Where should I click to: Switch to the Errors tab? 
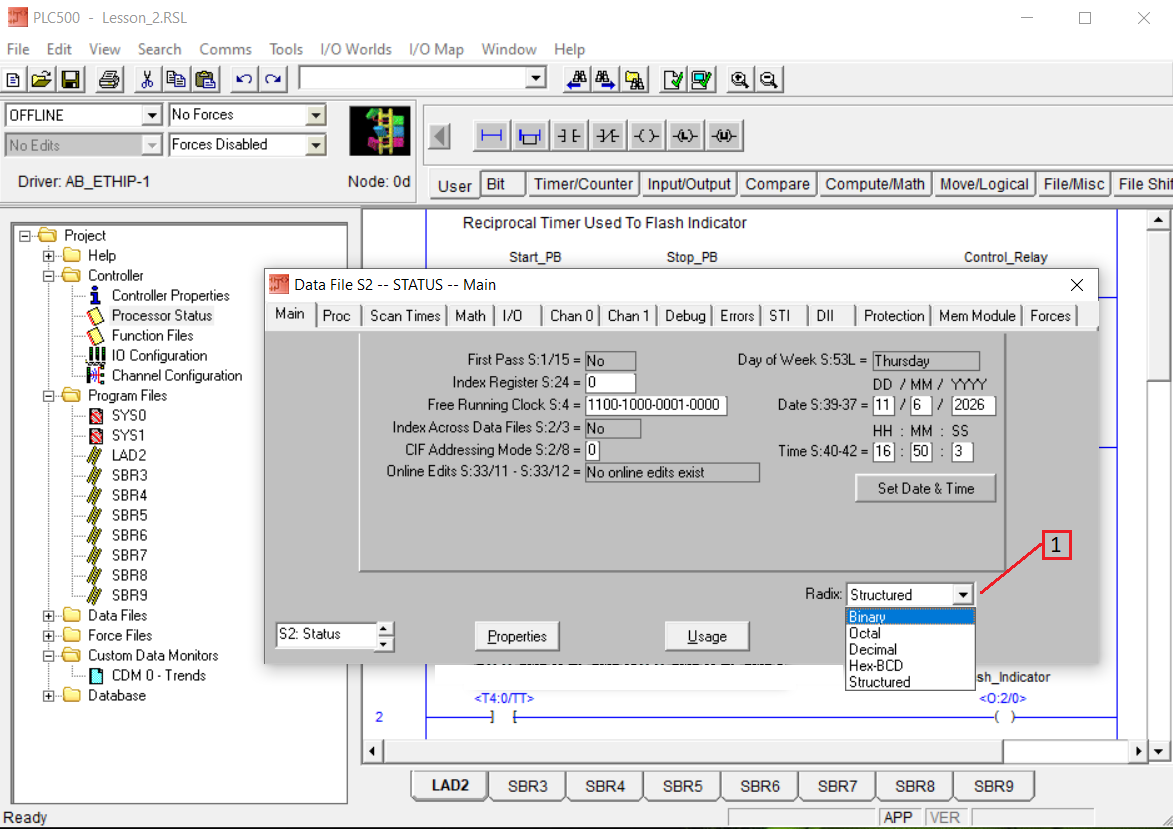737,316
